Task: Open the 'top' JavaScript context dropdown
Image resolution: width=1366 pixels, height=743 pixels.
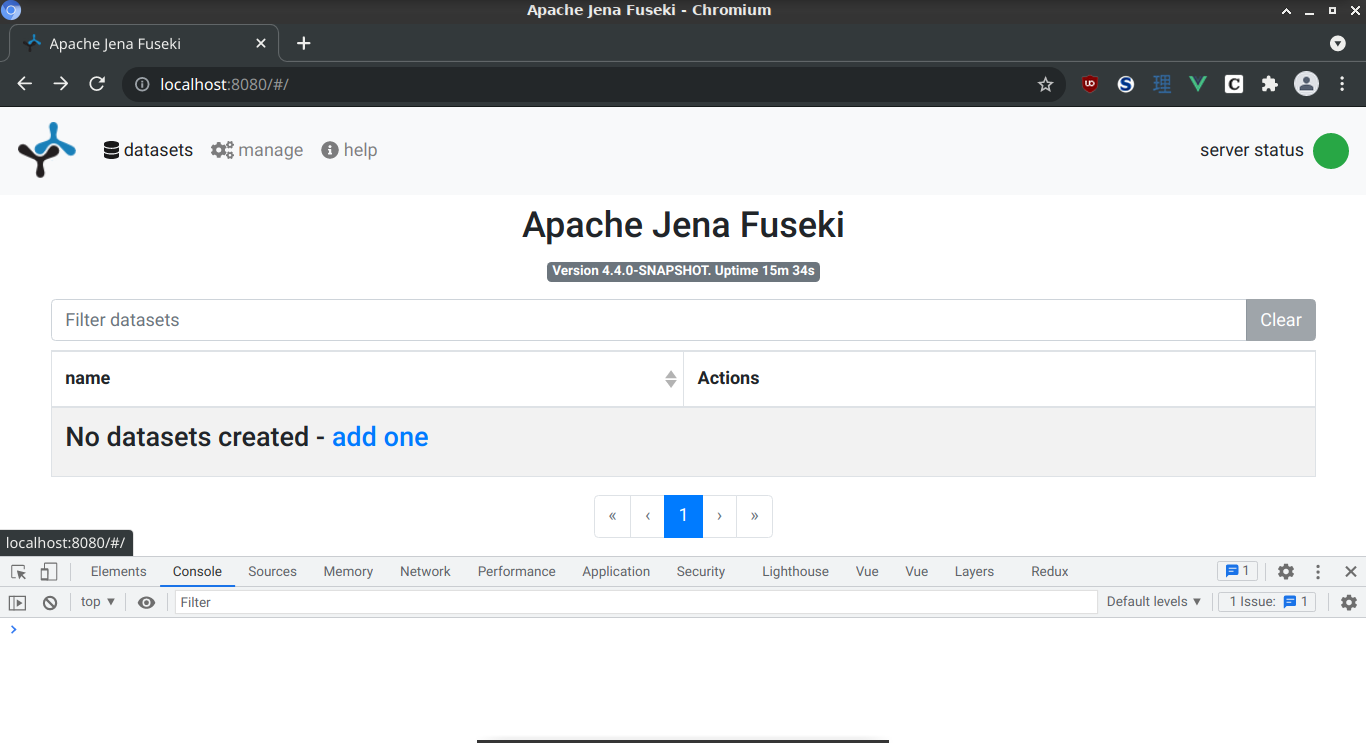Action: [98, 602]
